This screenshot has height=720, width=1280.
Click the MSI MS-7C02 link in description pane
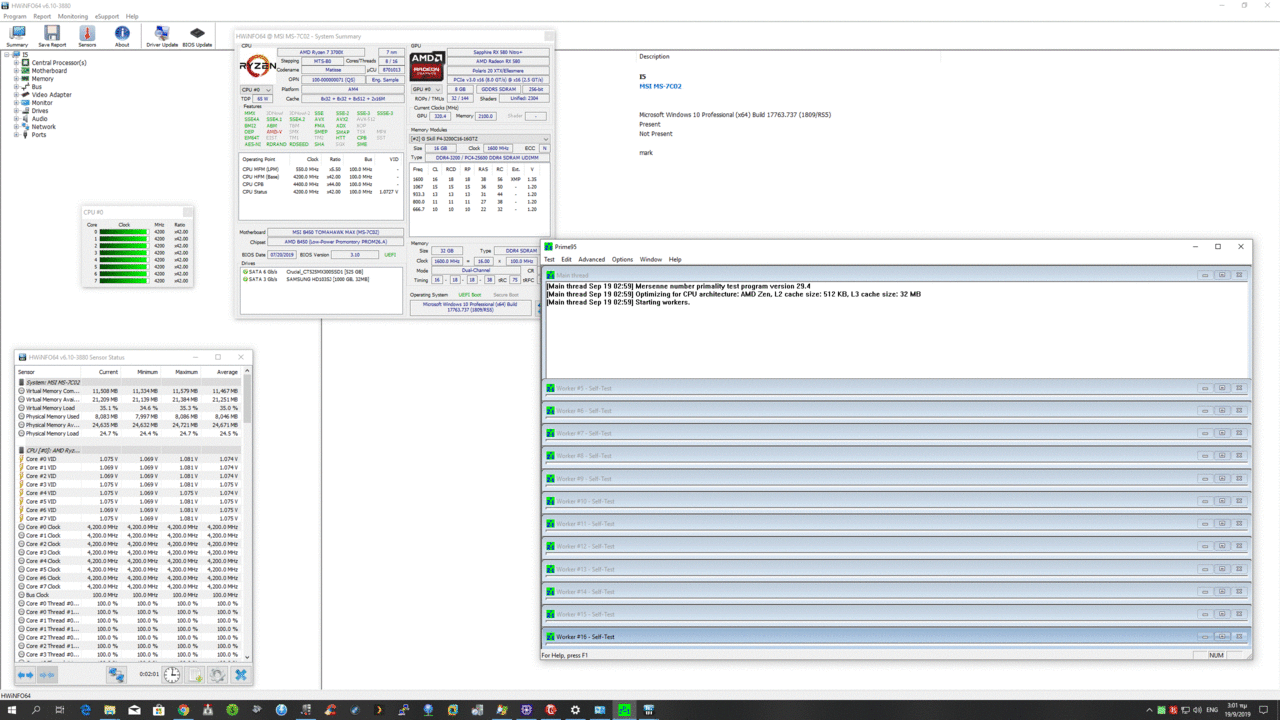click(660, 86)
